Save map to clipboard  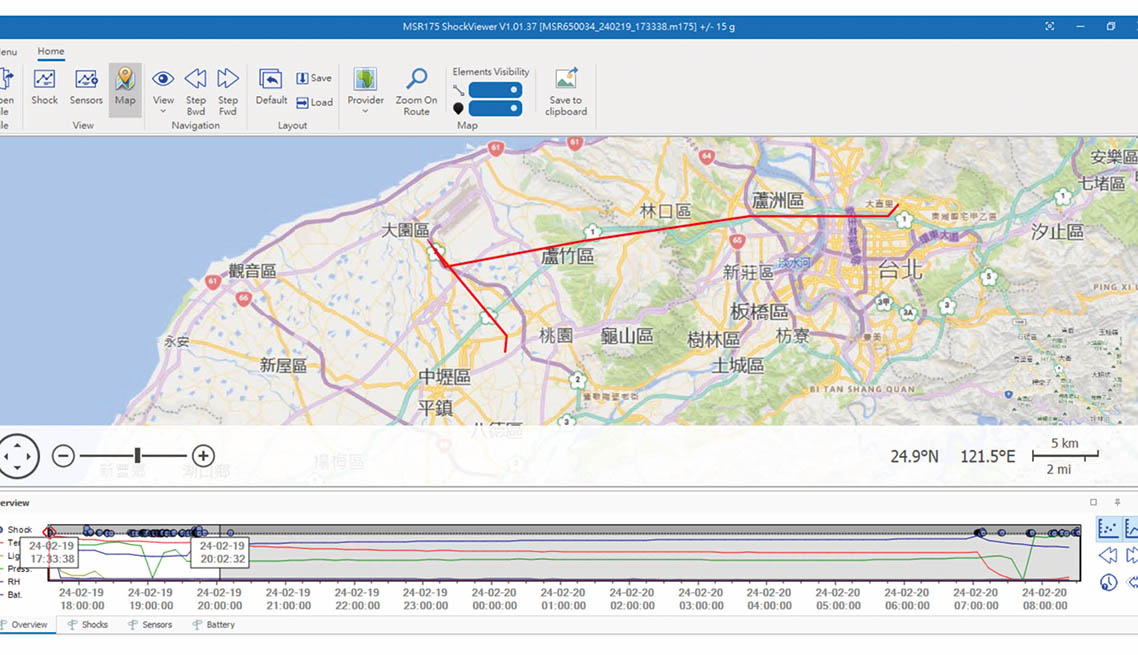(566, 91)
